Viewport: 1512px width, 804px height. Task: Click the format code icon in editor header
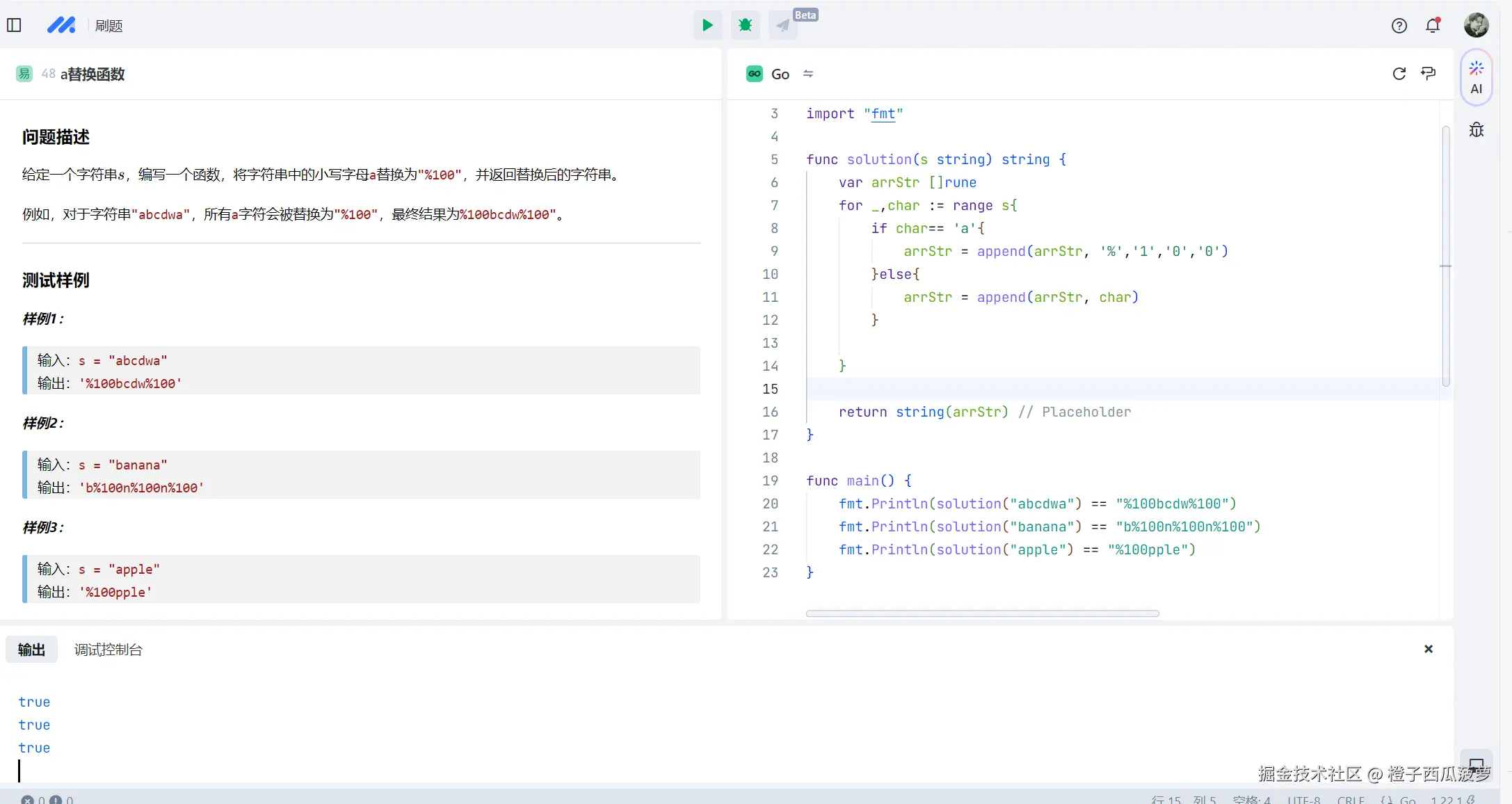tap(1429, 74)
